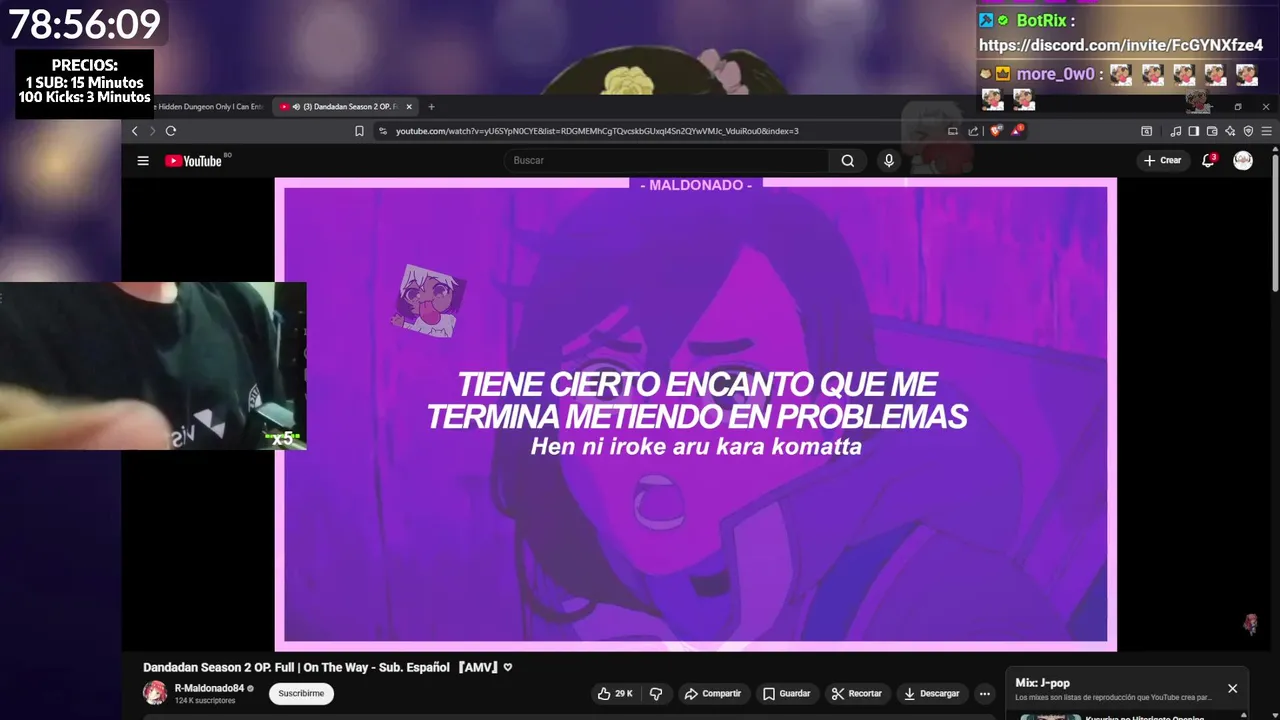Click the 124 K suscriptores text
This screenshot has height=720, width=1280.
pos(205,701)
